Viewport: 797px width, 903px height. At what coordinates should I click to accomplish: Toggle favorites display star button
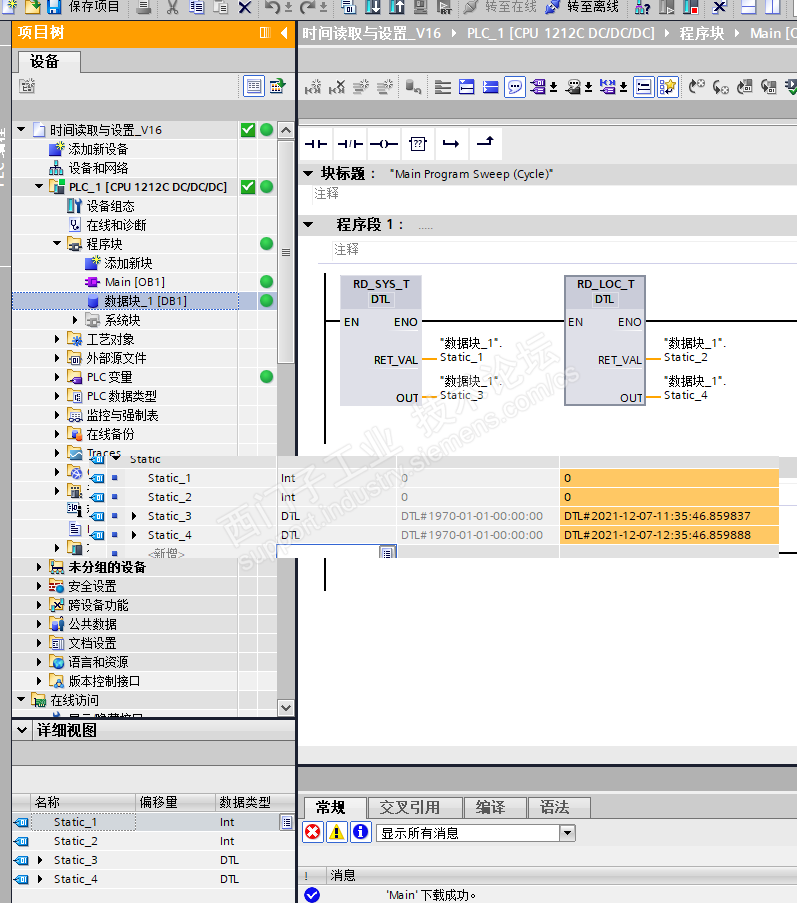pos(667,86)
